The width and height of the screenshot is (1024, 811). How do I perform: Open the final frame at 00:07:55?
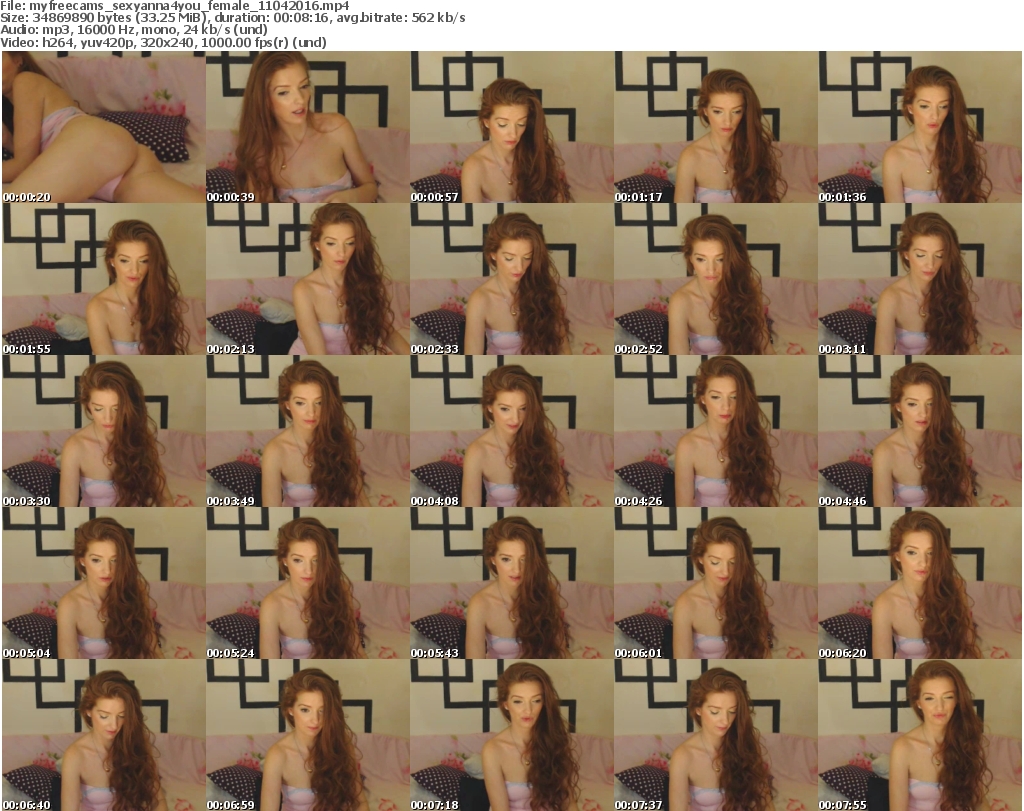coord(920,735)
